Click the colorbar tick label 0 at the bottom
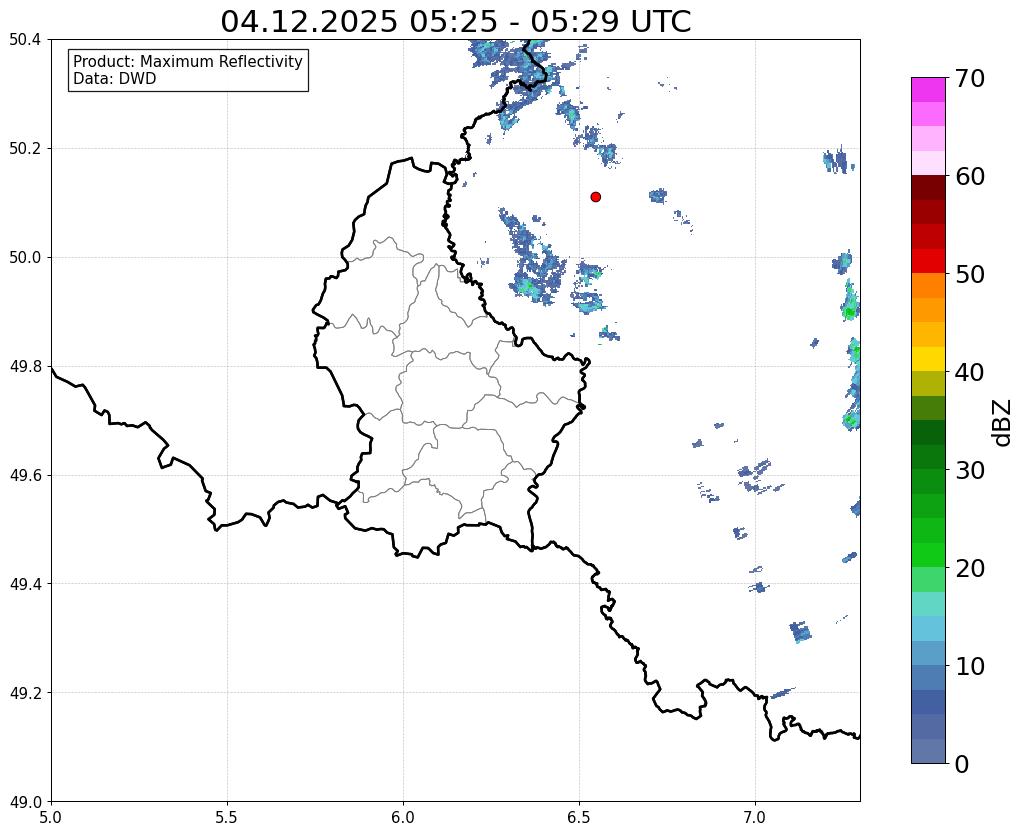The height and width of the screenshot is (834, 1023). [x=962, y=764]
